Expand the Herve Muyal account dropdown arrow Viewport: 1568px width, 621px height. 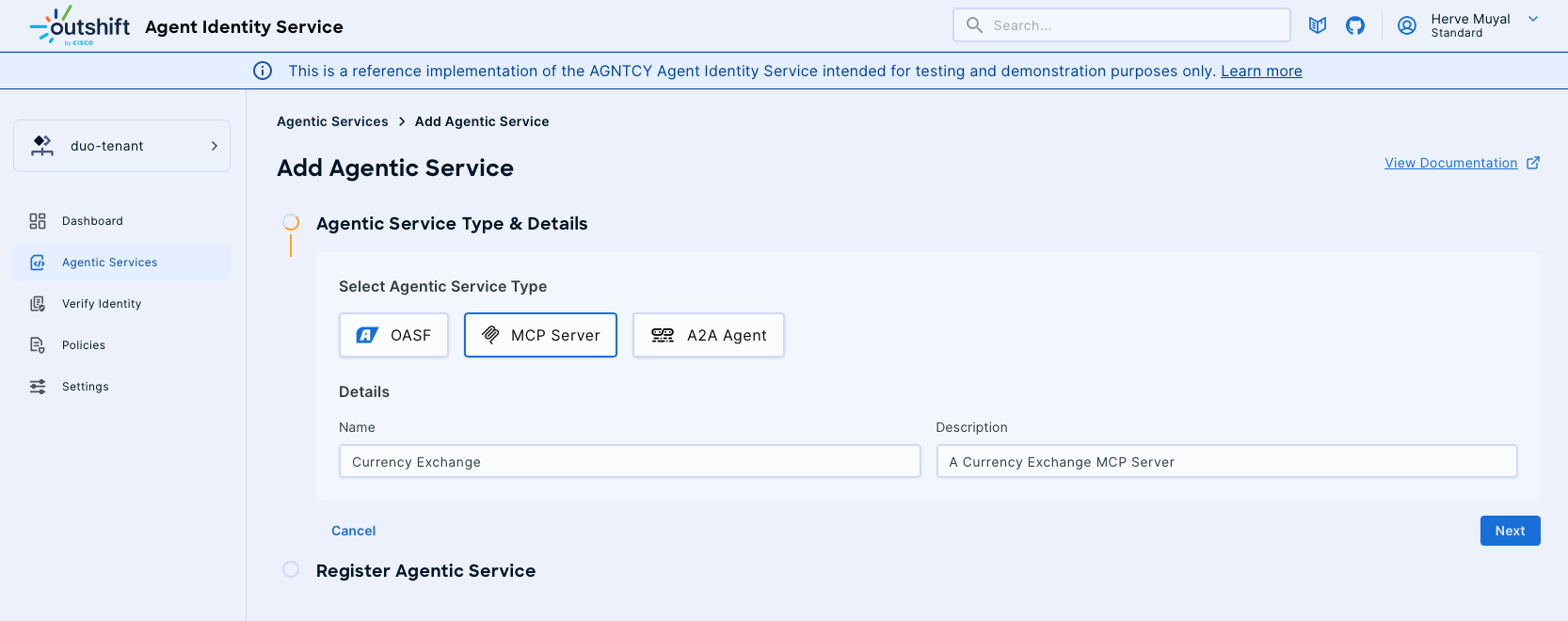(x=1533, y=19)
